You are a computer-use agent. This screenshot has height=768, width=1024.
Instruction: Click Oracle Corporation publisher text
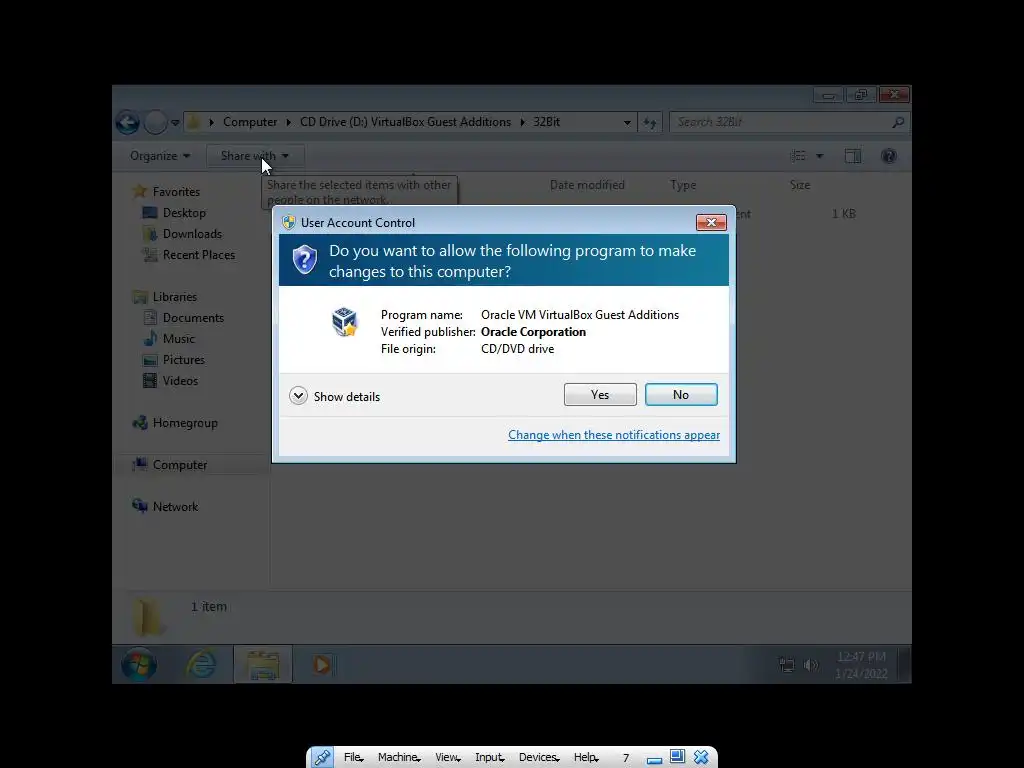click(534, 332)
